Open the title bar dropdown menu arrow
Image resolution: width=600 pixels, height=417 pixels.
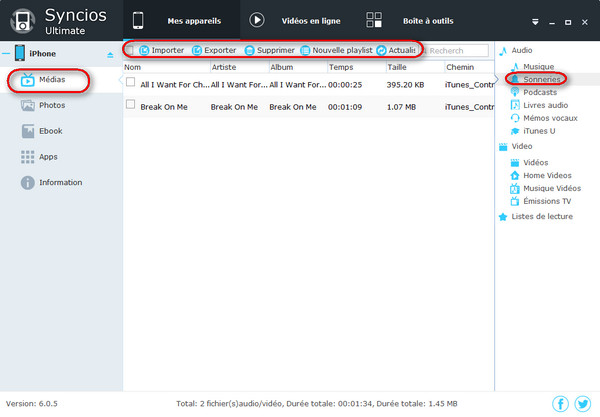pyautogui.click(x=535, y=20)
